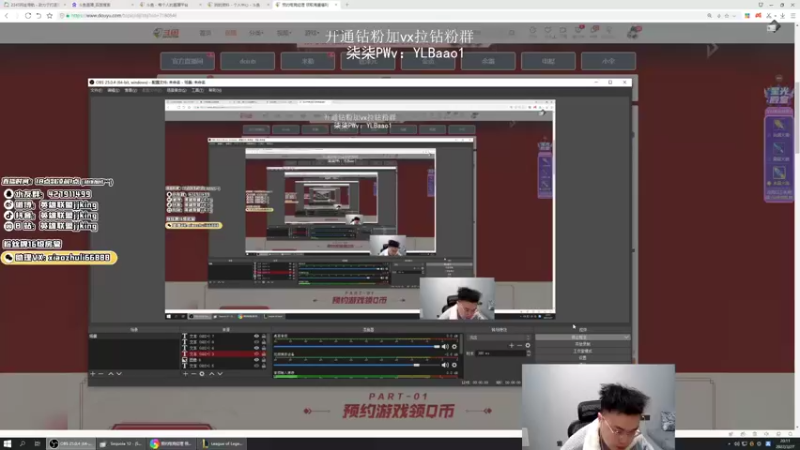
Task: Open the 帮助 menu in OBS
Action: point(215,90)
